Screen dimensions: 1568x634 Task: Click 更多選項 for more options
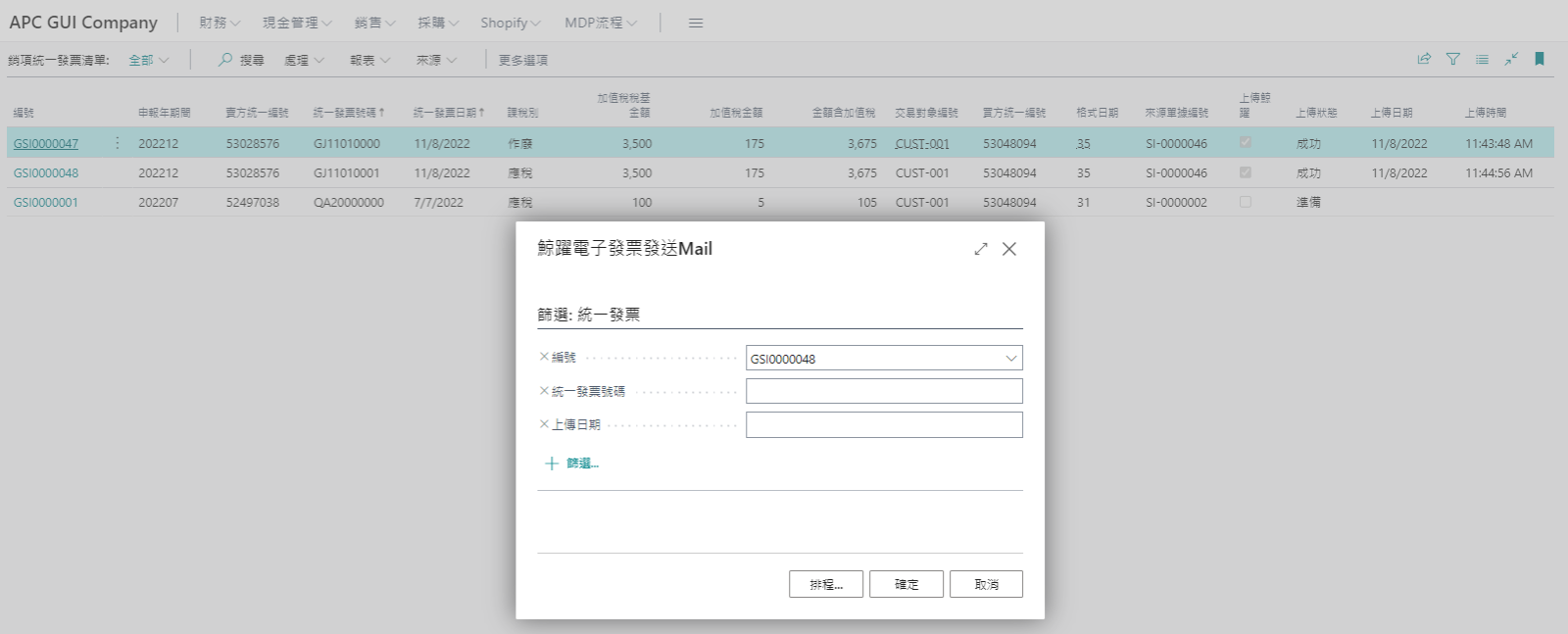point(523,60)
